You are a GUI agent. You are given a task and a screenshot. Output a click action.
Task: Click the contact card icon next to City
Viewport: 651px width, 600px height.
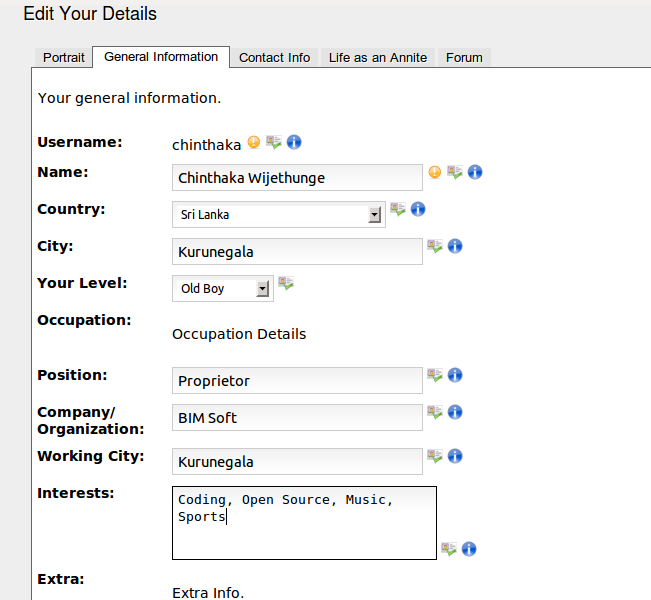tap(435, 246)
